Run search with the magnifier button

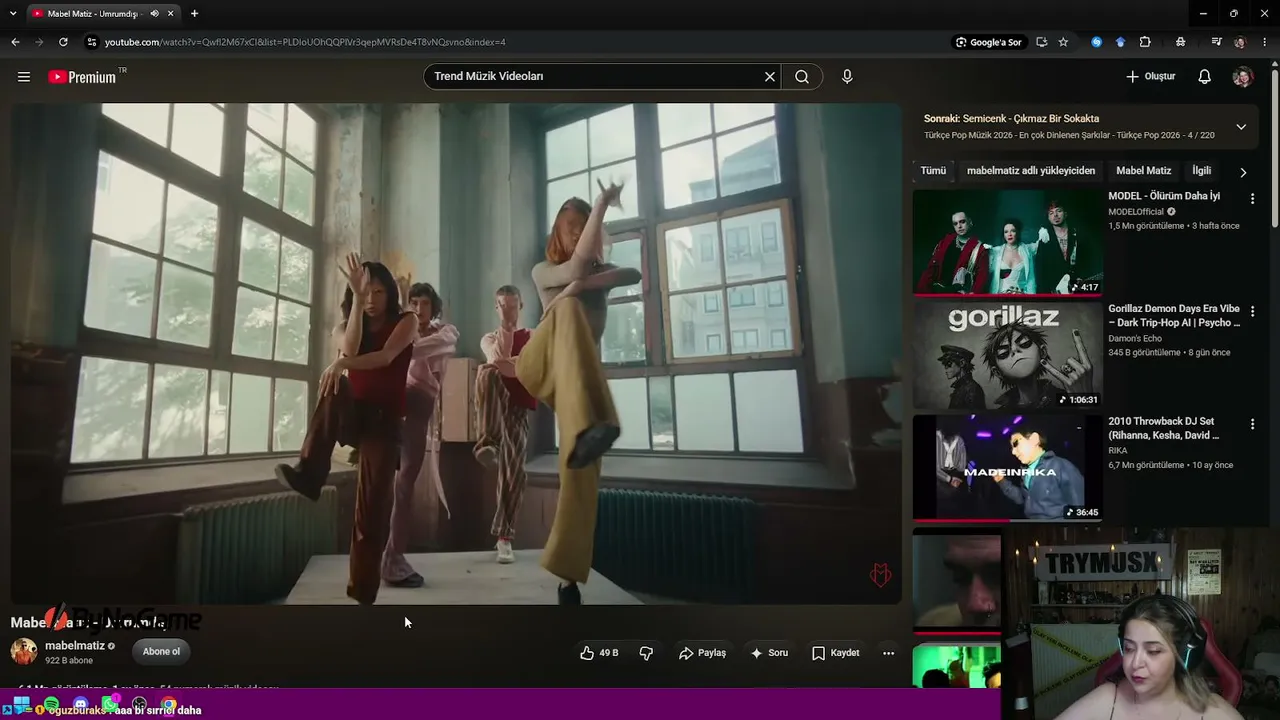(x=802, y=77)
